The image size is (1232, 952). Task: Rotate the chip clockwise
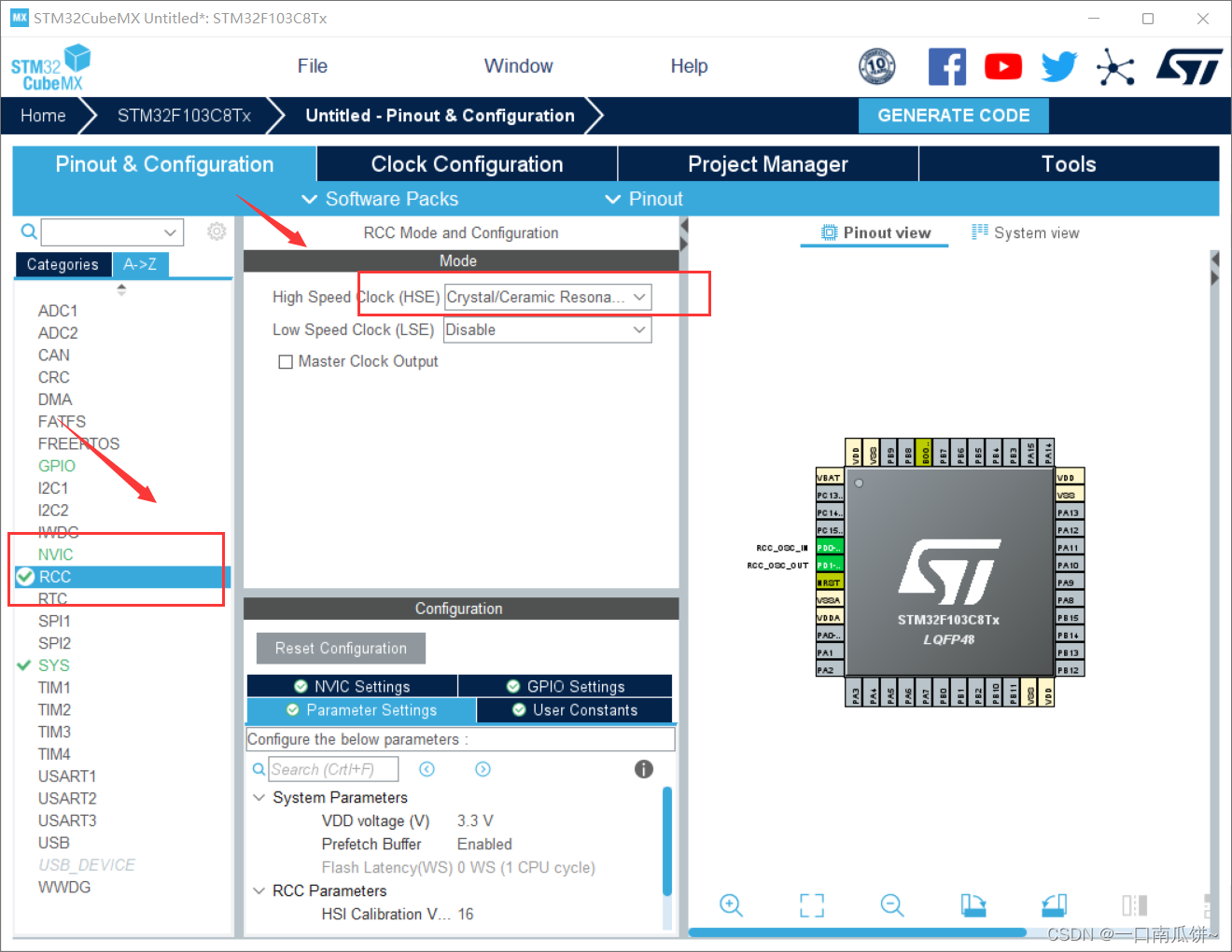click(x=973, y=905)
